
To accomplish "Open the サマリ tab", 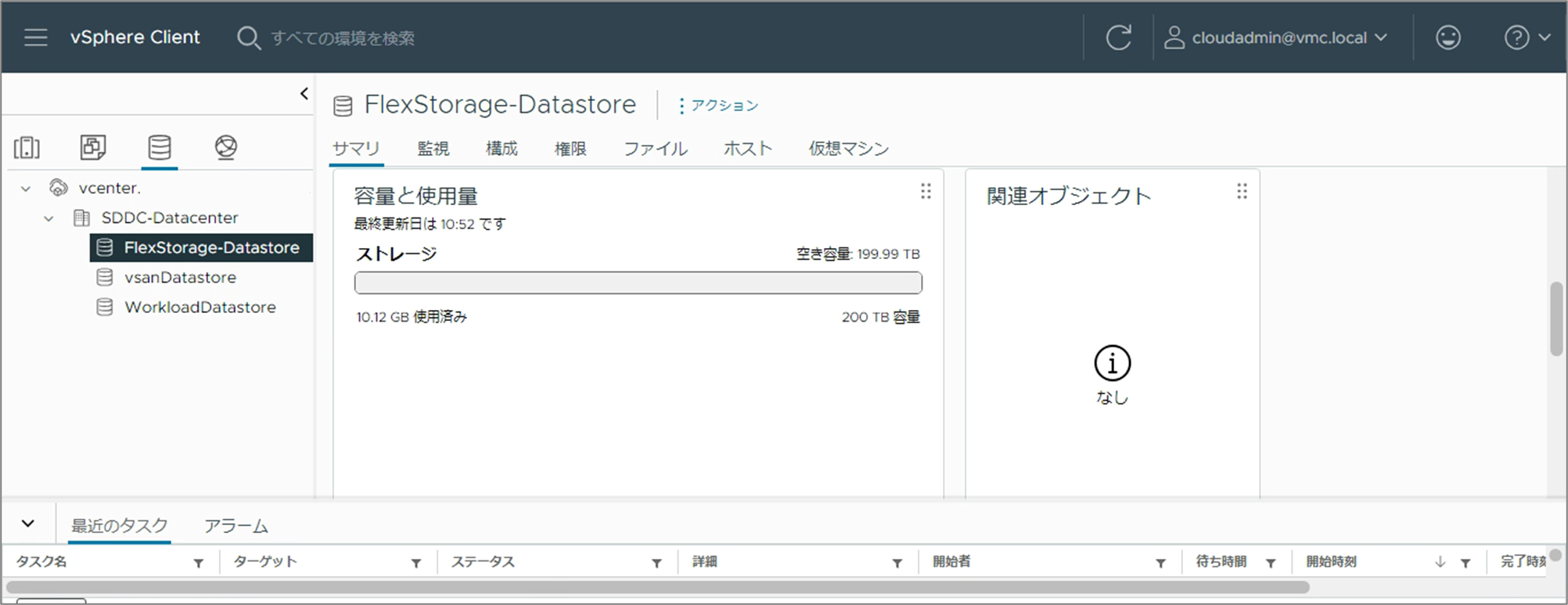I will (x=356, y=148).
